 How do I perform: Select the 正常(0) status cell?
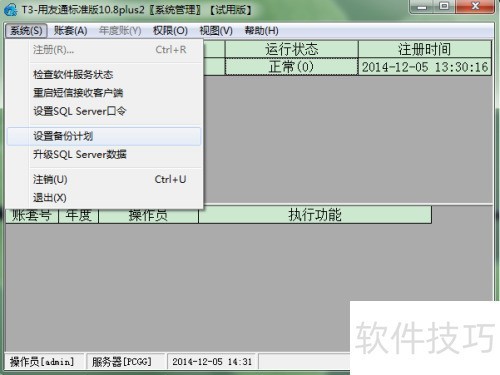[292, 67]
